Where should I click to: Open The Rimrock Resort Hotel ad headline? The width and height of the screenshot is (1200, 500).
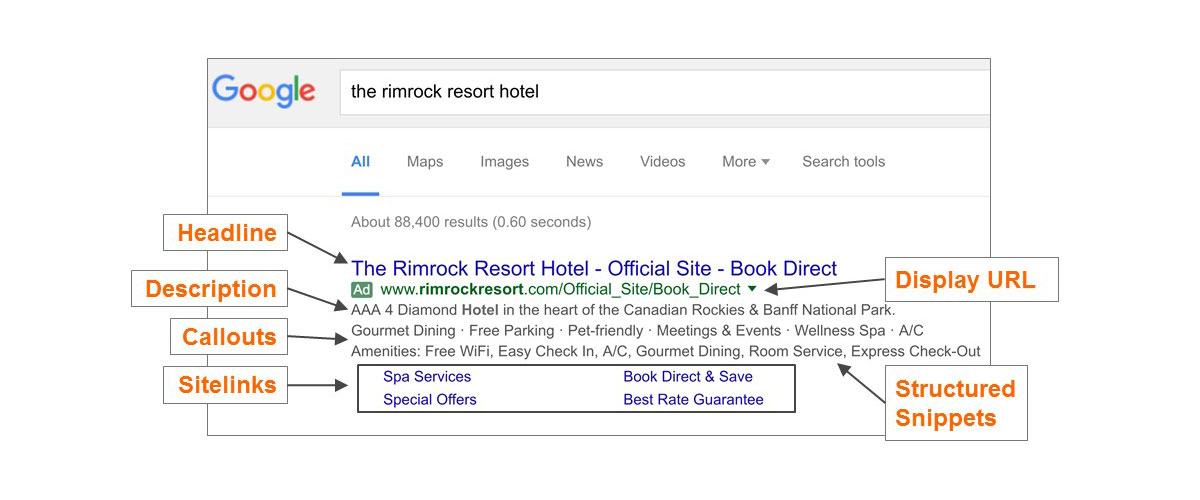click(x=594, y=268)
